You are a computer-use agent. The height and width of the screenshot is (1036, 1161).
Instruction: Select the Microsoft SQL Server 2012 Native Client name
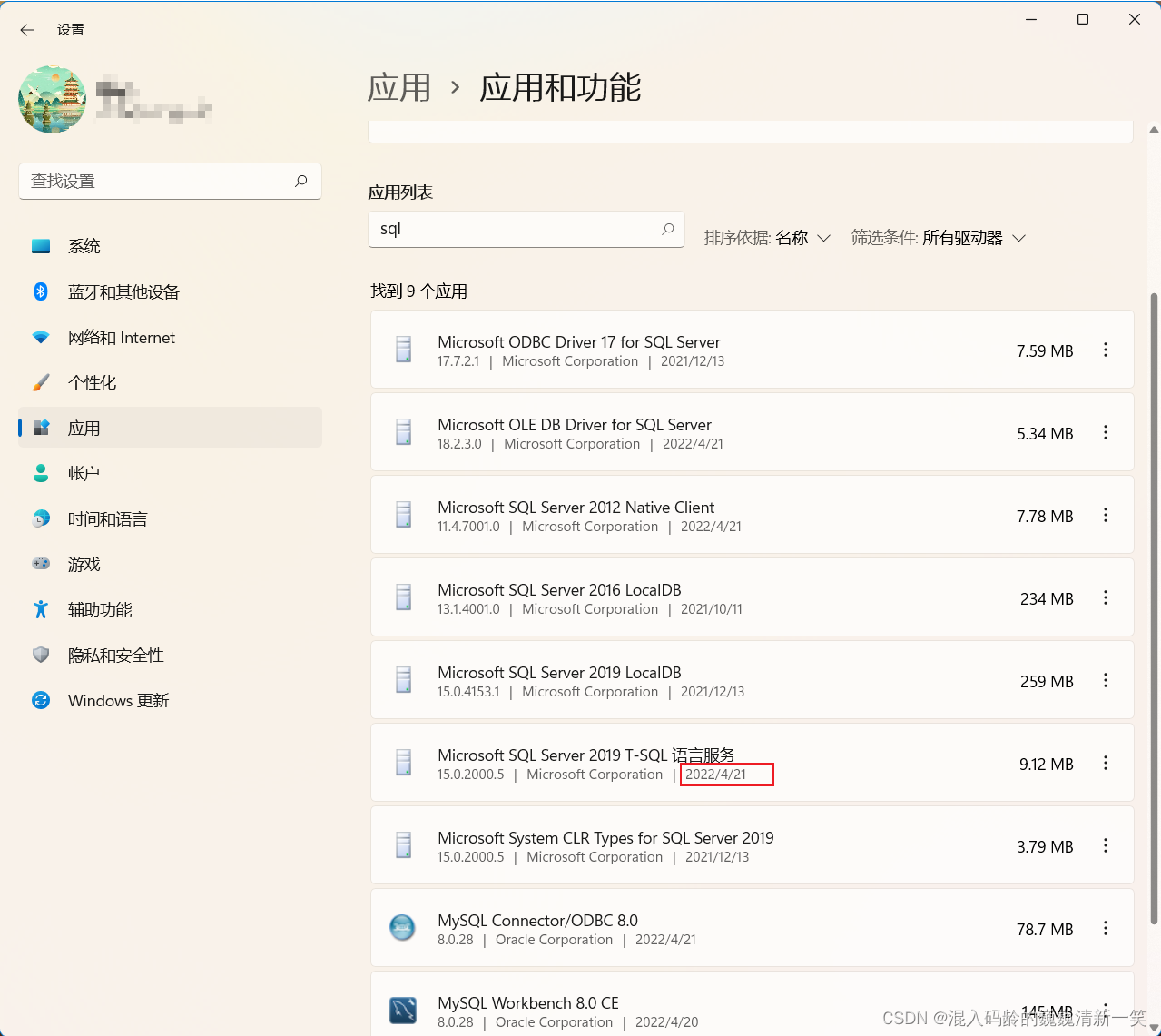point(576,508)
